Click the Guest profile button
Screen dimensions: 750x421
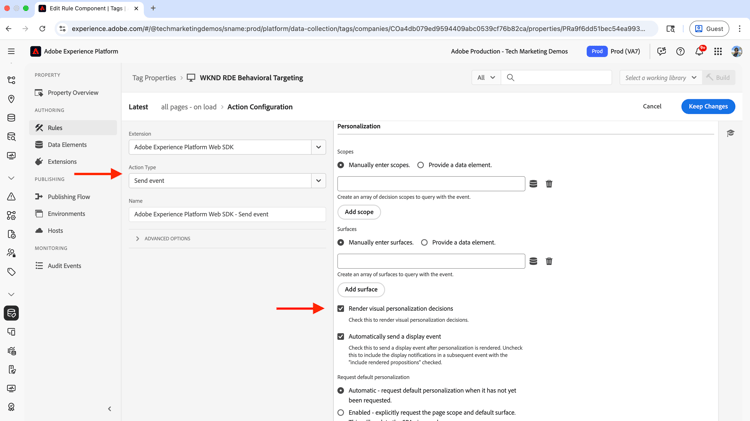(709, 29)
